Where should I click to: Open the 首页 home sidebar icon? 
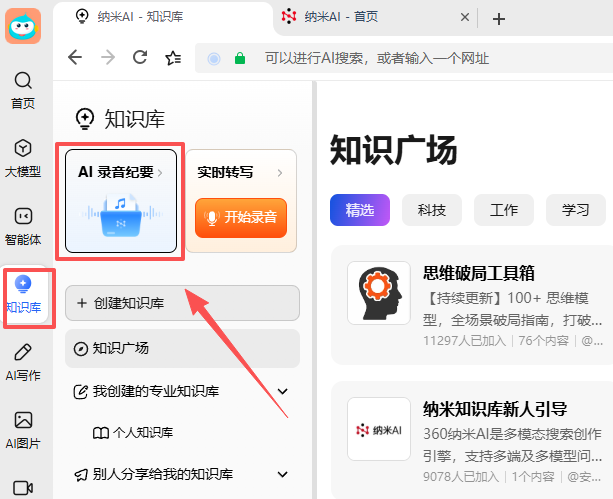[x=23, y=88]
